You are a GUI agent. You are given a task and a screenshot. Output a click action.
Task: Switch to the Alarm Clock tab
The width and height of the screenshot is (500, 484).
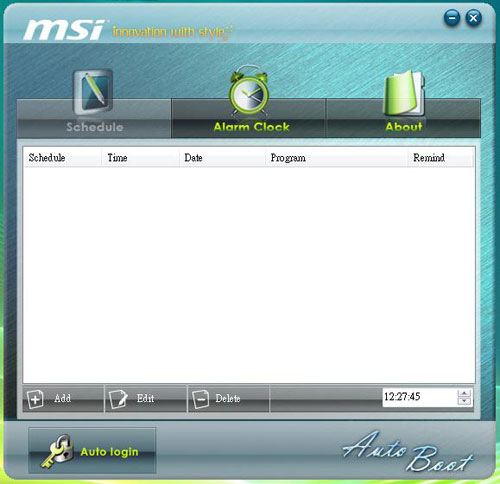pos(249,118)
